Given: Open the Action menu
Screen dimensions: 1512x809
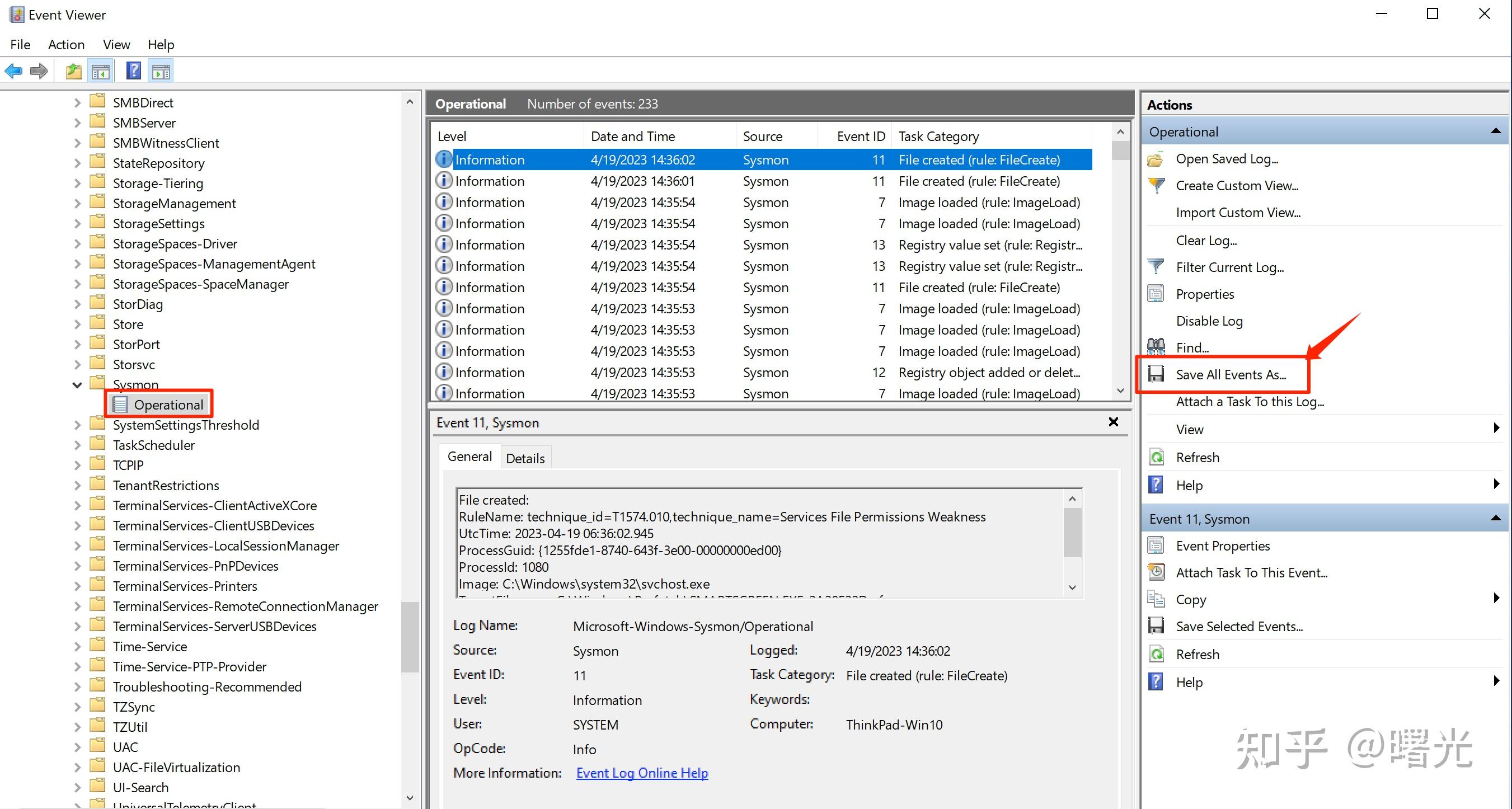Looking at the screenshot, I should point(65,45).
